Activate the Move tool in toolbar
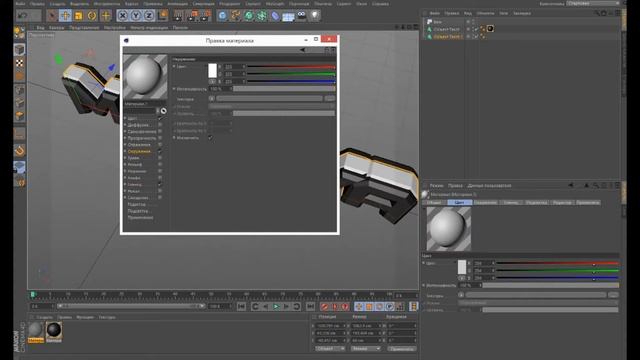640x360 pixels. point(65,16)
